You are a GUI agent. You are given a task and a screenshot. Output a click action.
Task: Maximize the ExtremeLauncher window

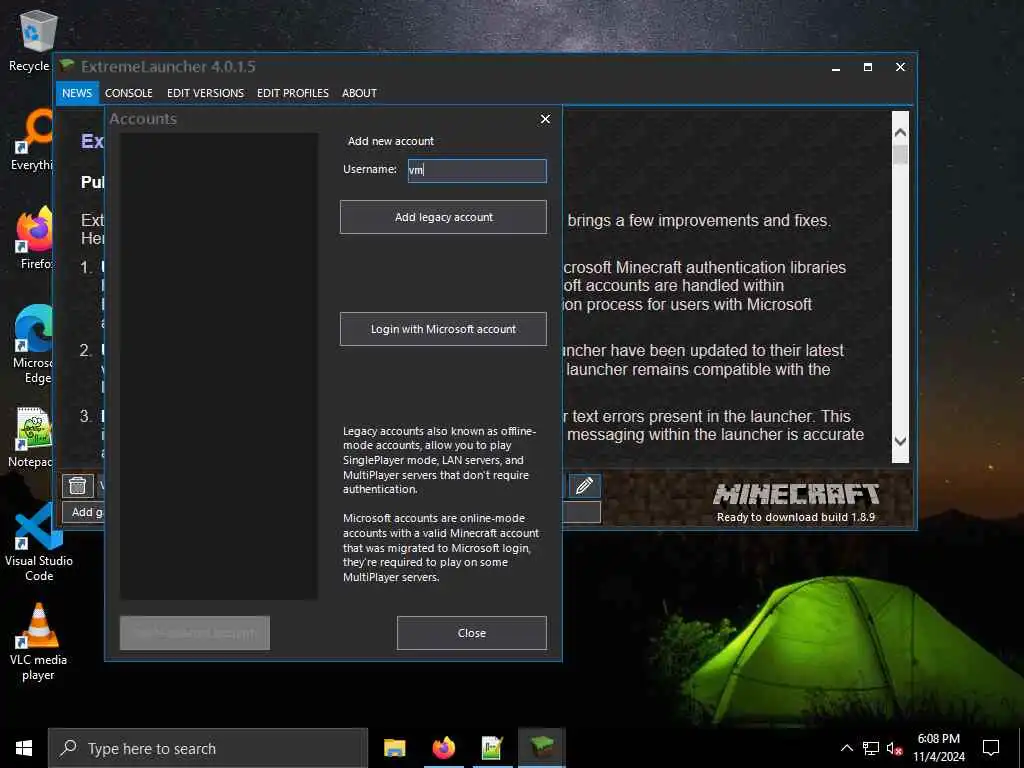(x=868, y=67)
